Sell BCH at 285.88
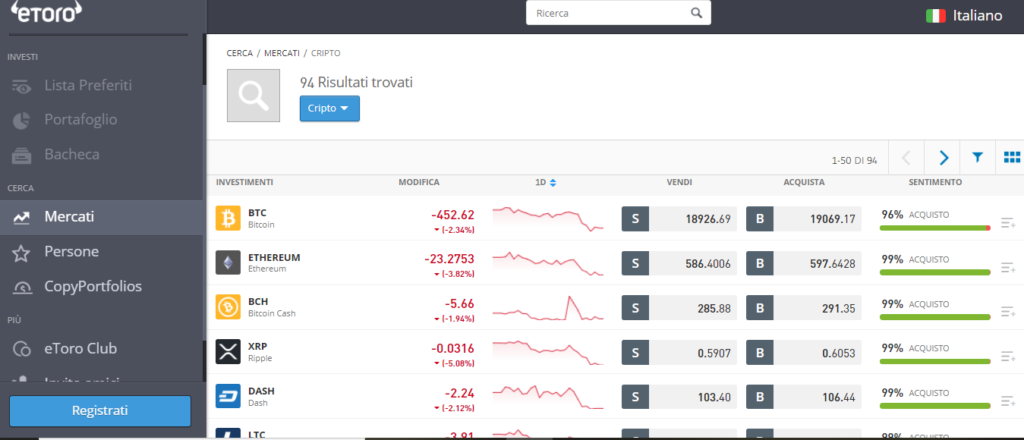The height and width of the screenshot is (440, 1024). click(679, 308)
